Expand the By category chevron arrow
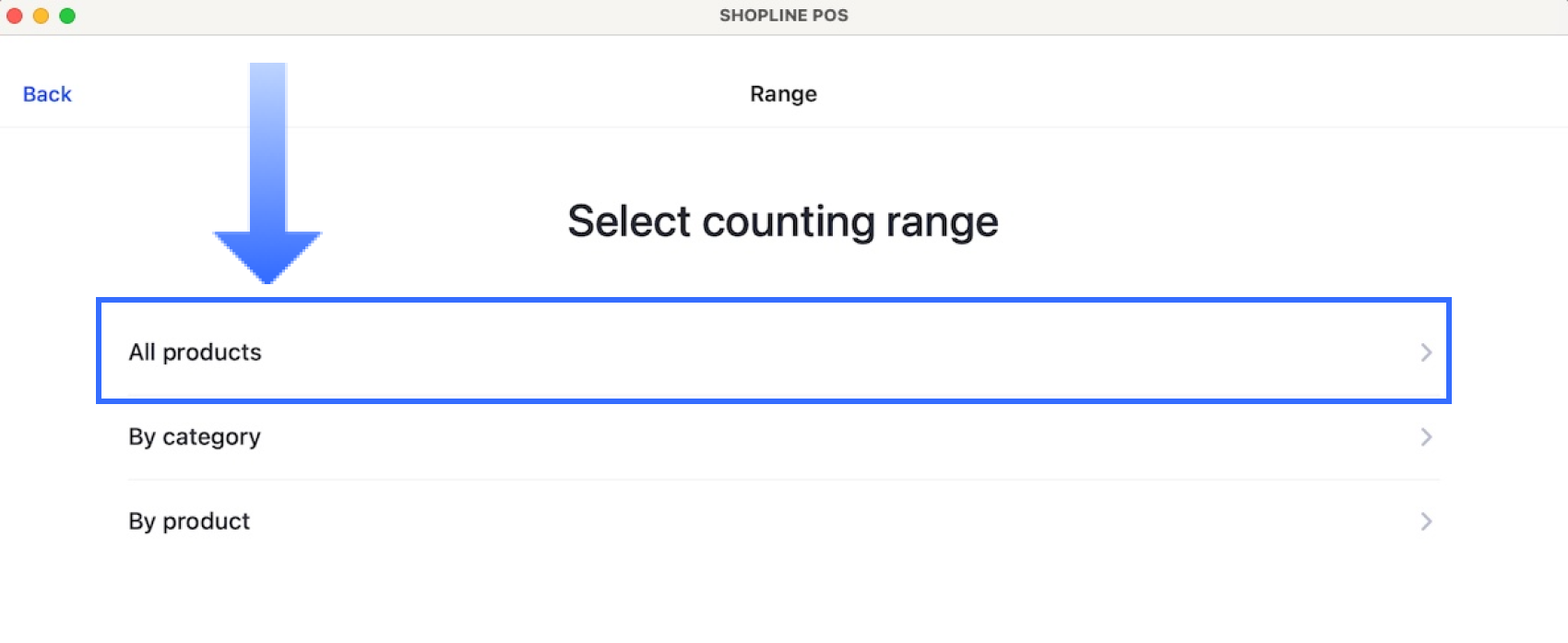The image size is (1568, 643). click(x=1425, y=437)
